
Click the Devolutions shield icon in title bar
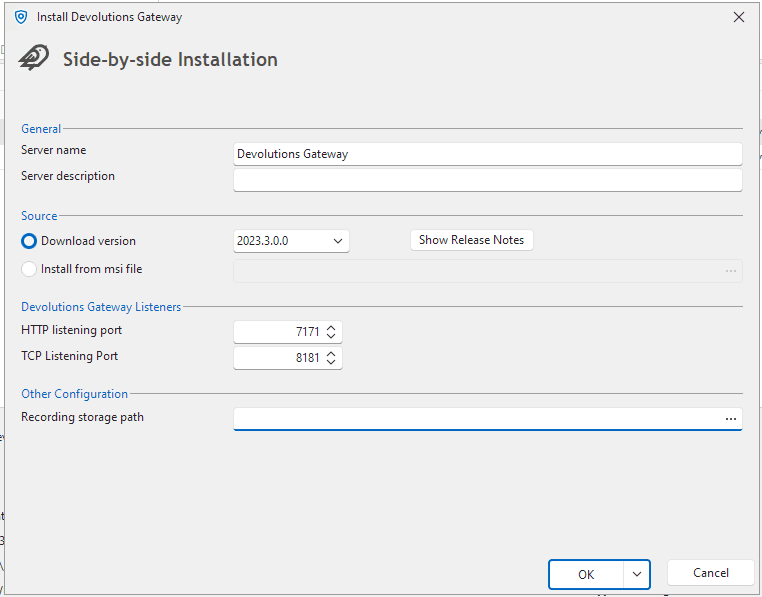point(21,17)
